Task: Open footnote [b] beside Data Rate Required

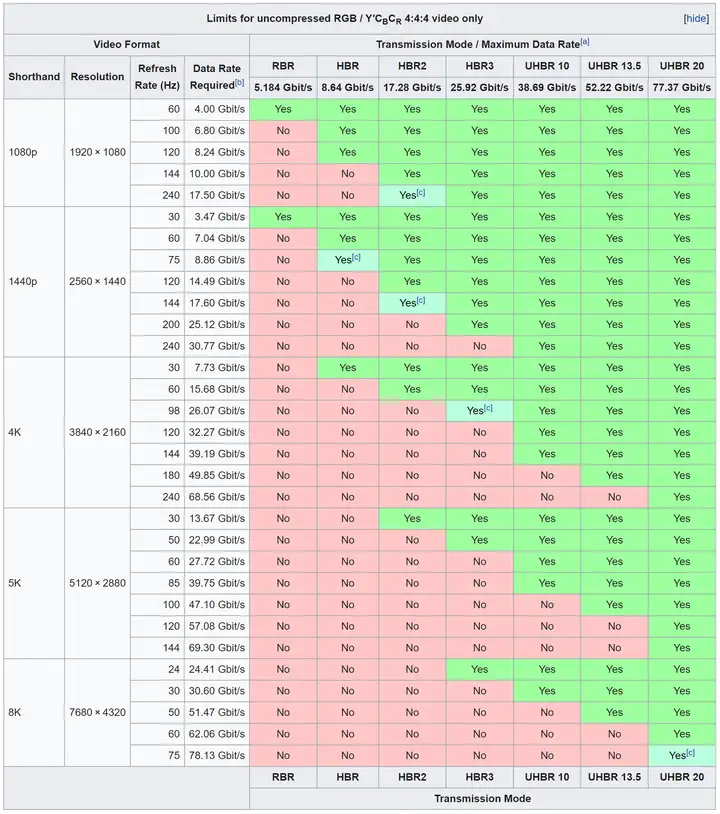Action: tap(239, 81)
